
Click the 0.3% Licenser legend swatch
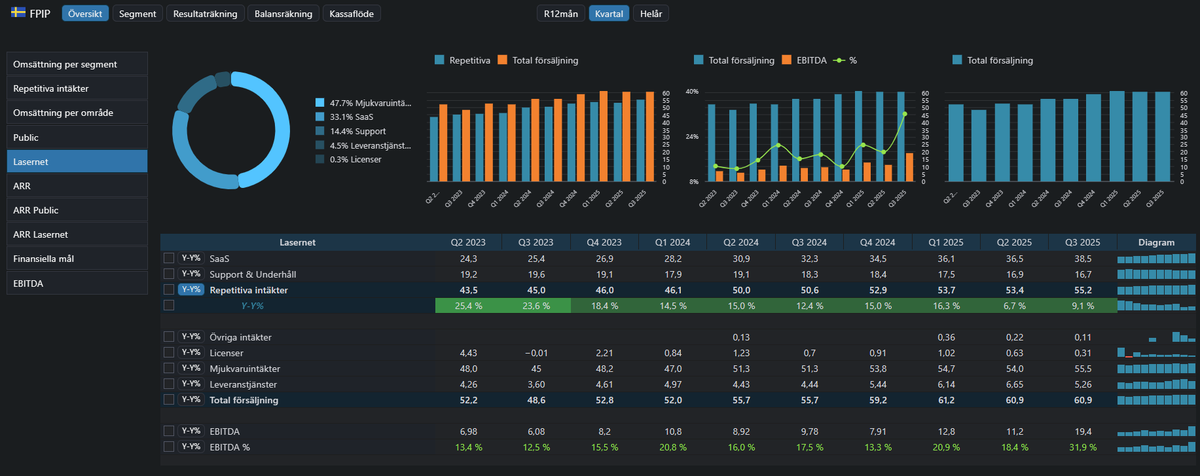click(x=320, y=159)
